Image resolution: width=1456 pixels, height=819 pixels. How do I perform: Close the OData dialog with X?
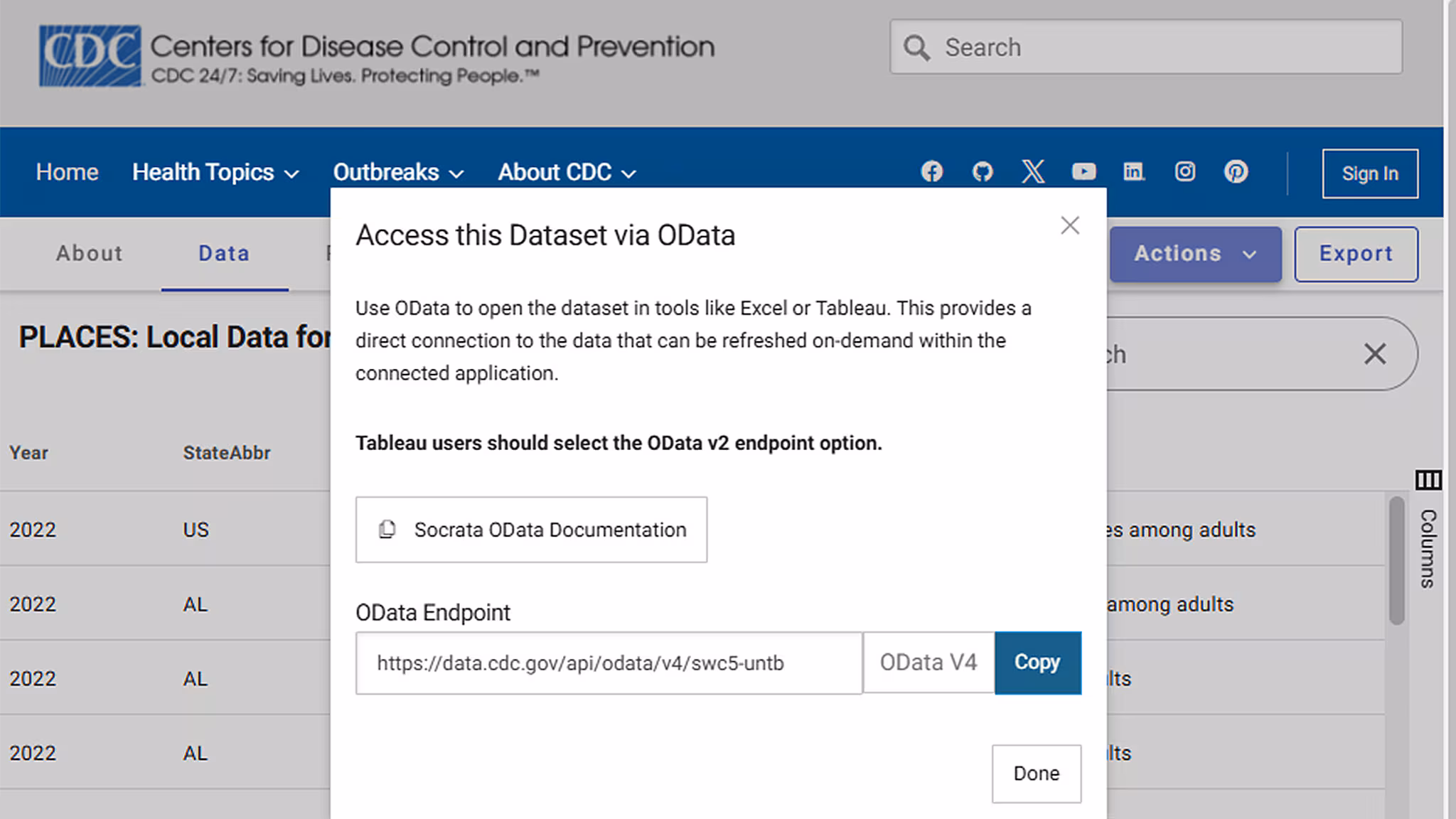[x=1070, y=225]
